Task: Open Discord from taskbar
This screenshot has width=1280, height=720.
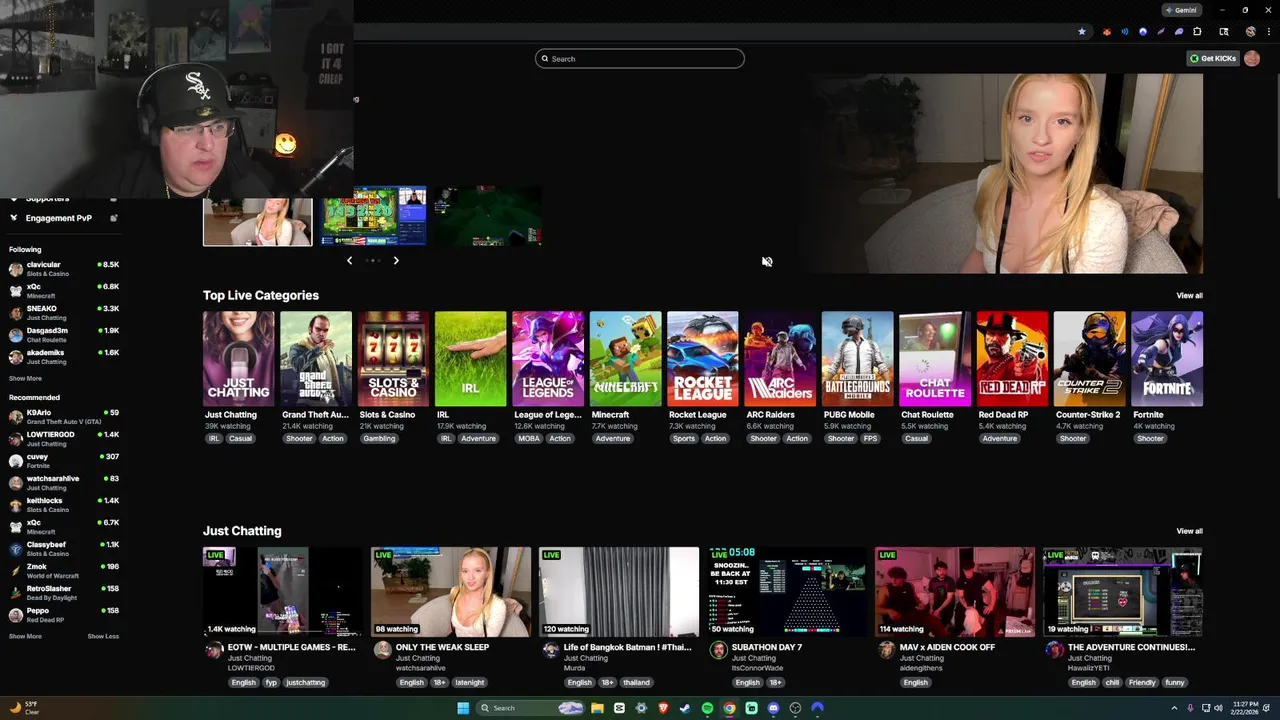Action: (x=773, y=708)
